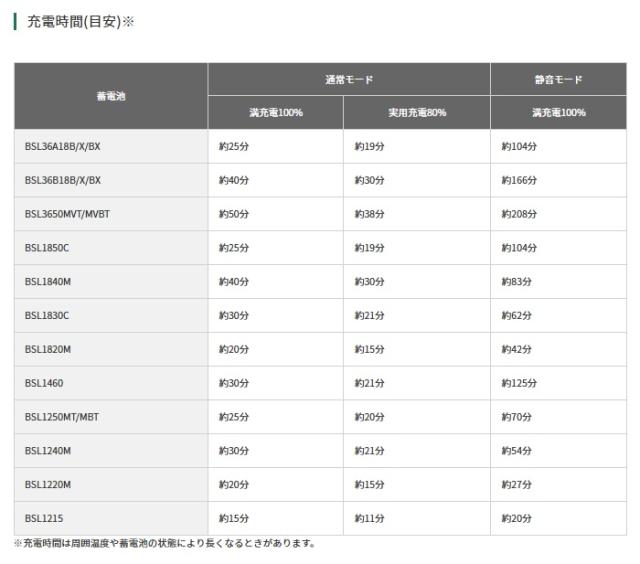
Task: Select 満充電100% header under 通常モード
Action: click(x=276, y=113)
